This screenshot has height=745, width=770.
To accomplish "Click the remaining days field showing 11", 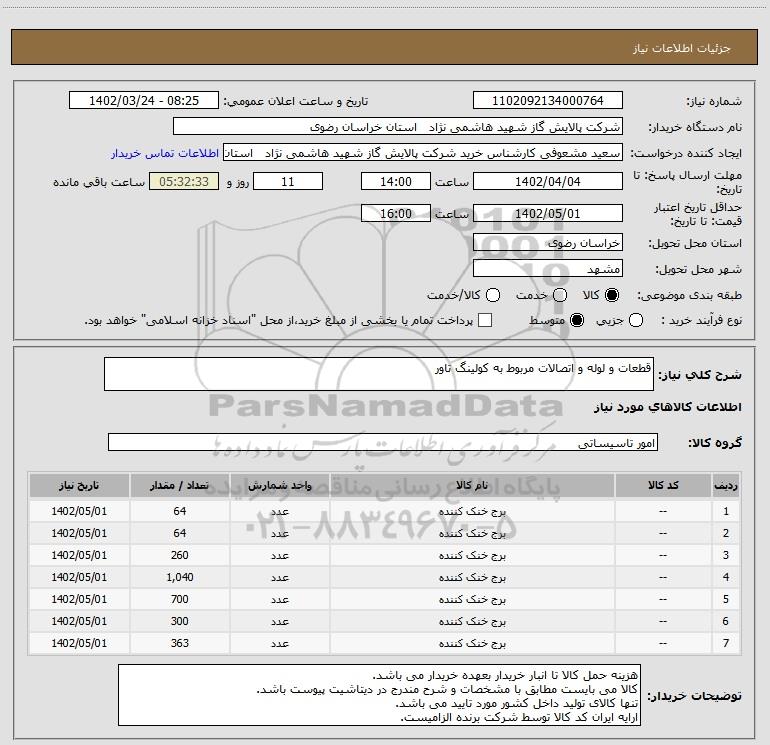I will coord(288,181).
